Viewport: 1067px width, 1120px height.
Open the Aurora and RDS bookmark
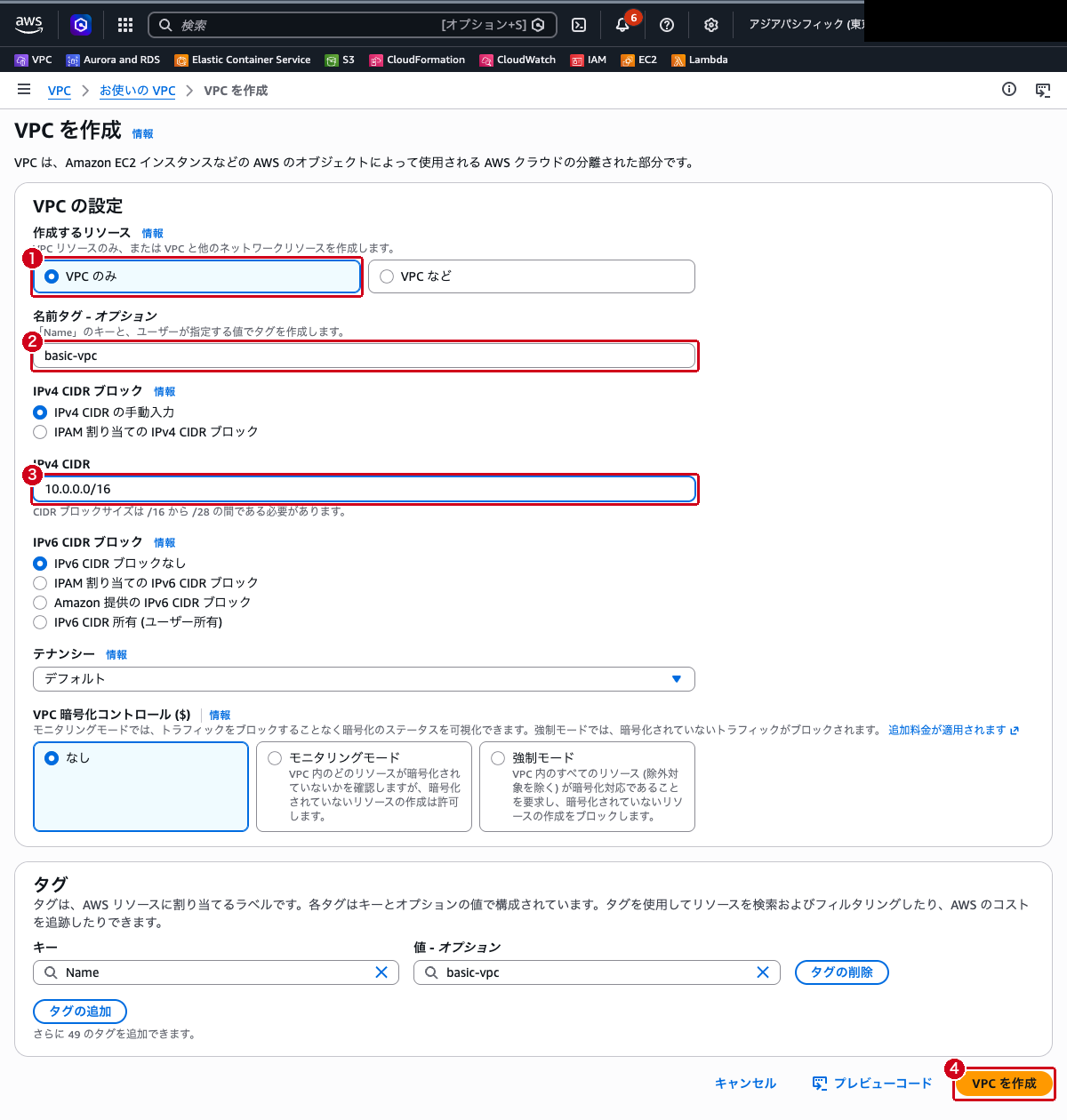(113, 60)
